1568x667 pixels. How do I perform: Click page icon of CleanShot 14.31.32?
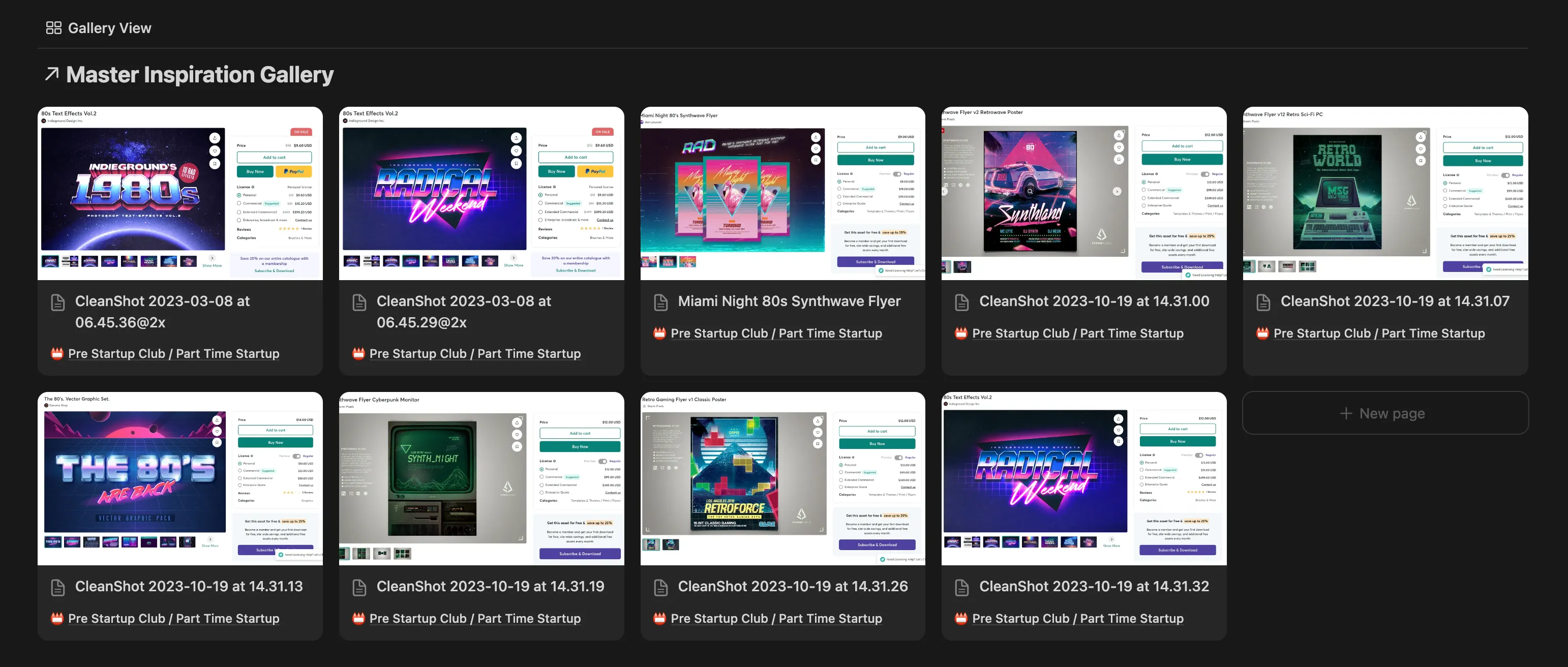tap(962, 587)
